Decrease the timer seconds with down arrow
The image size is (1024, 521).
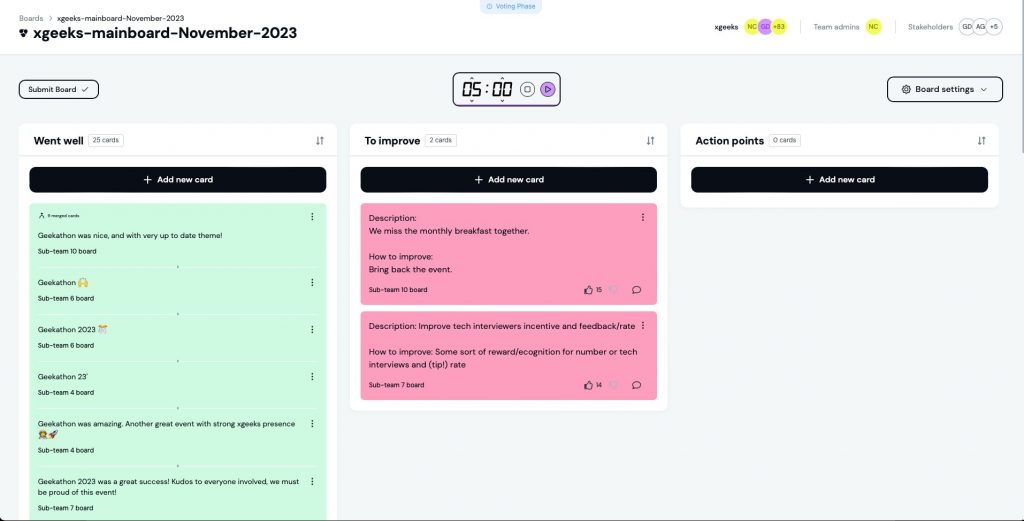[502, 101]
